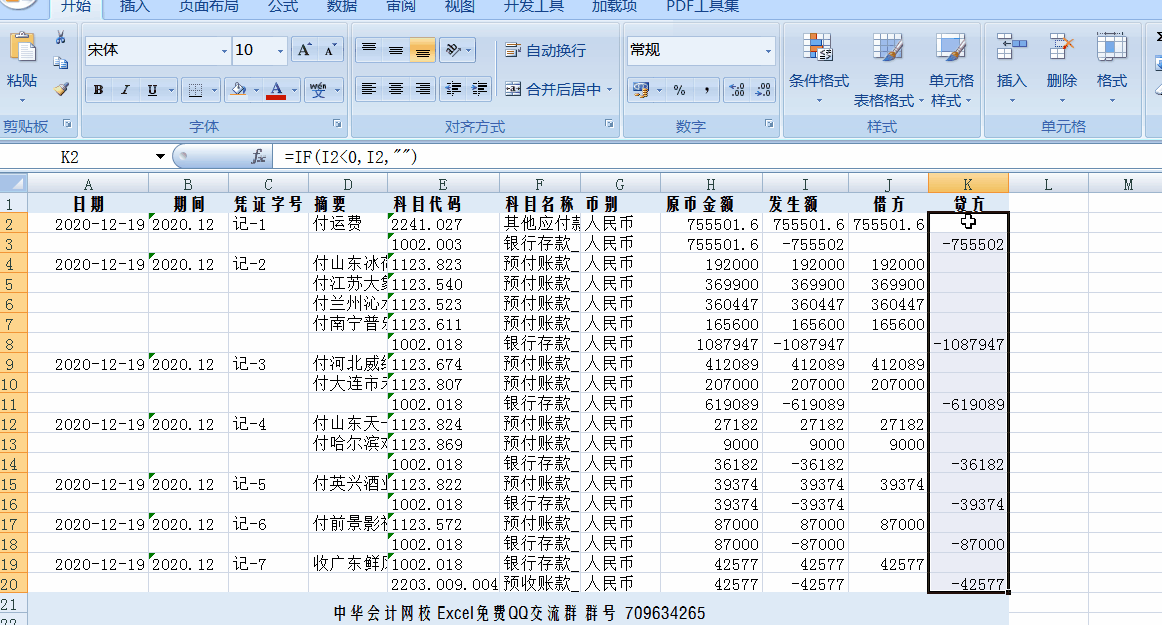Image resolution: width=1162 pixels, height=625 pixels.
Task: Click the formula bar input field
Action: (715, 156)
